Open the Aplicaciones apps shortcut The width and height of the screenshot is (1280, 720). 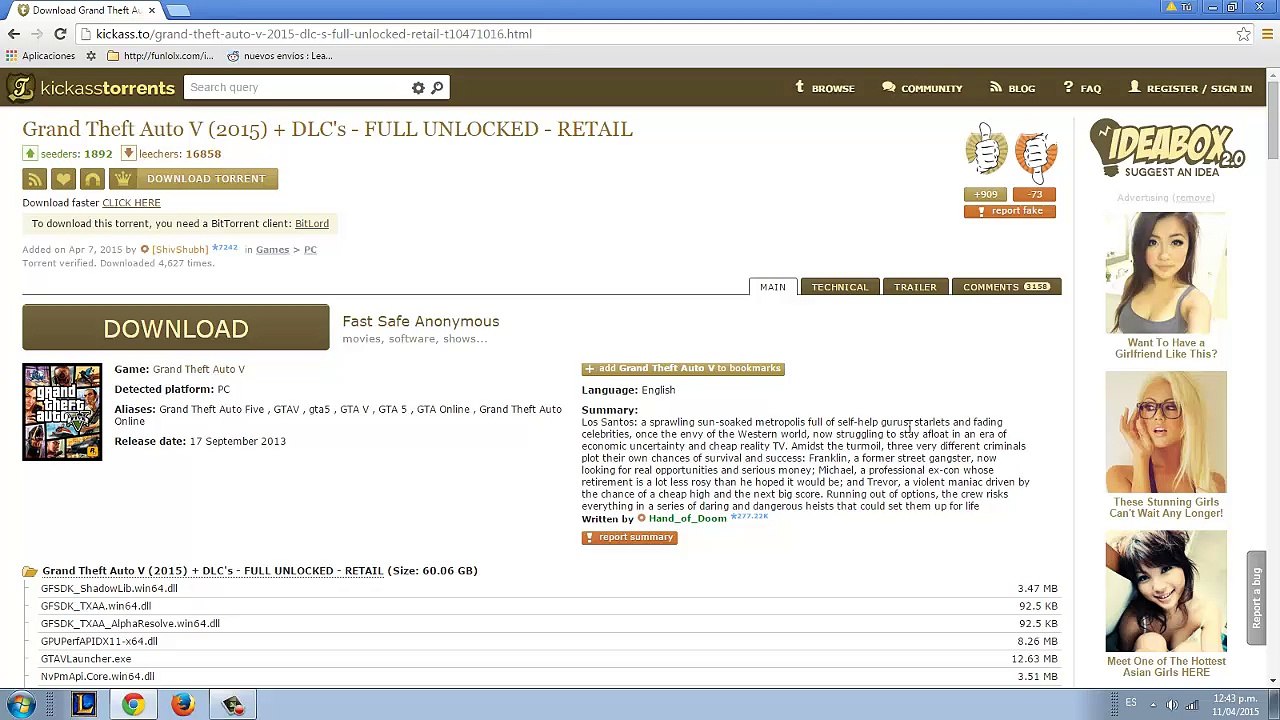(41, 56)
